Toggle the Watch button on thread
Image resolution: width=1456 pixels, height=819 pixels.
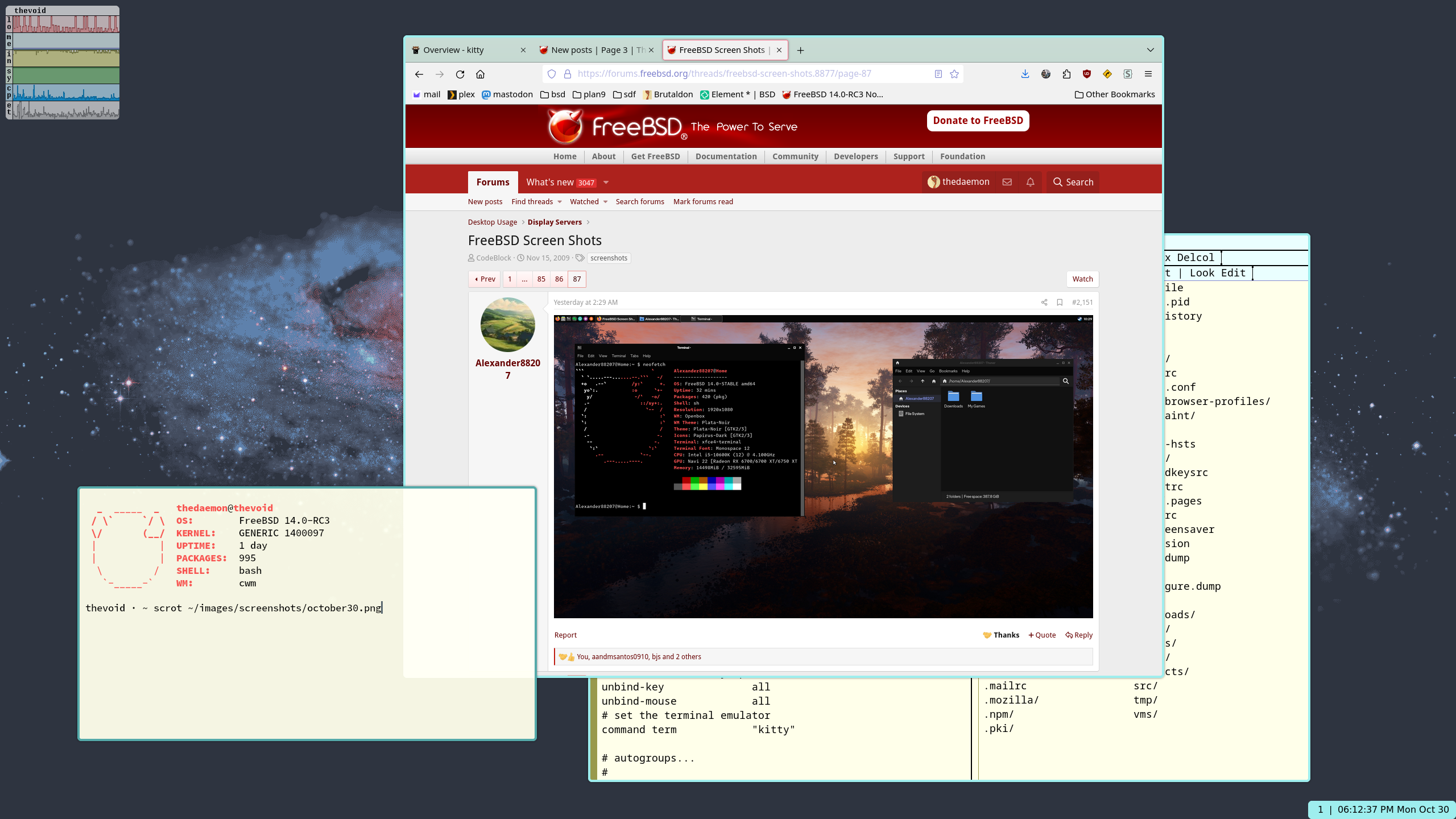click(x=1082, y=279)
